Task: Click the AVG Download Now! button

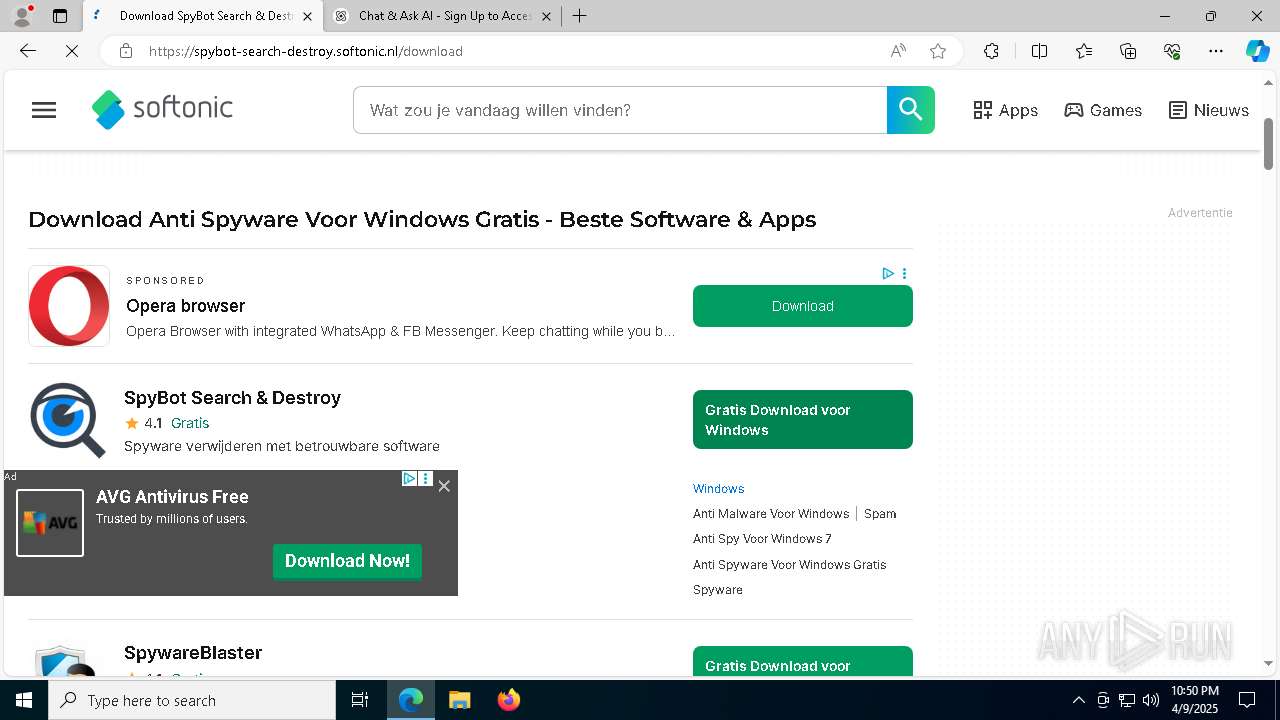Action: (347, 561)
